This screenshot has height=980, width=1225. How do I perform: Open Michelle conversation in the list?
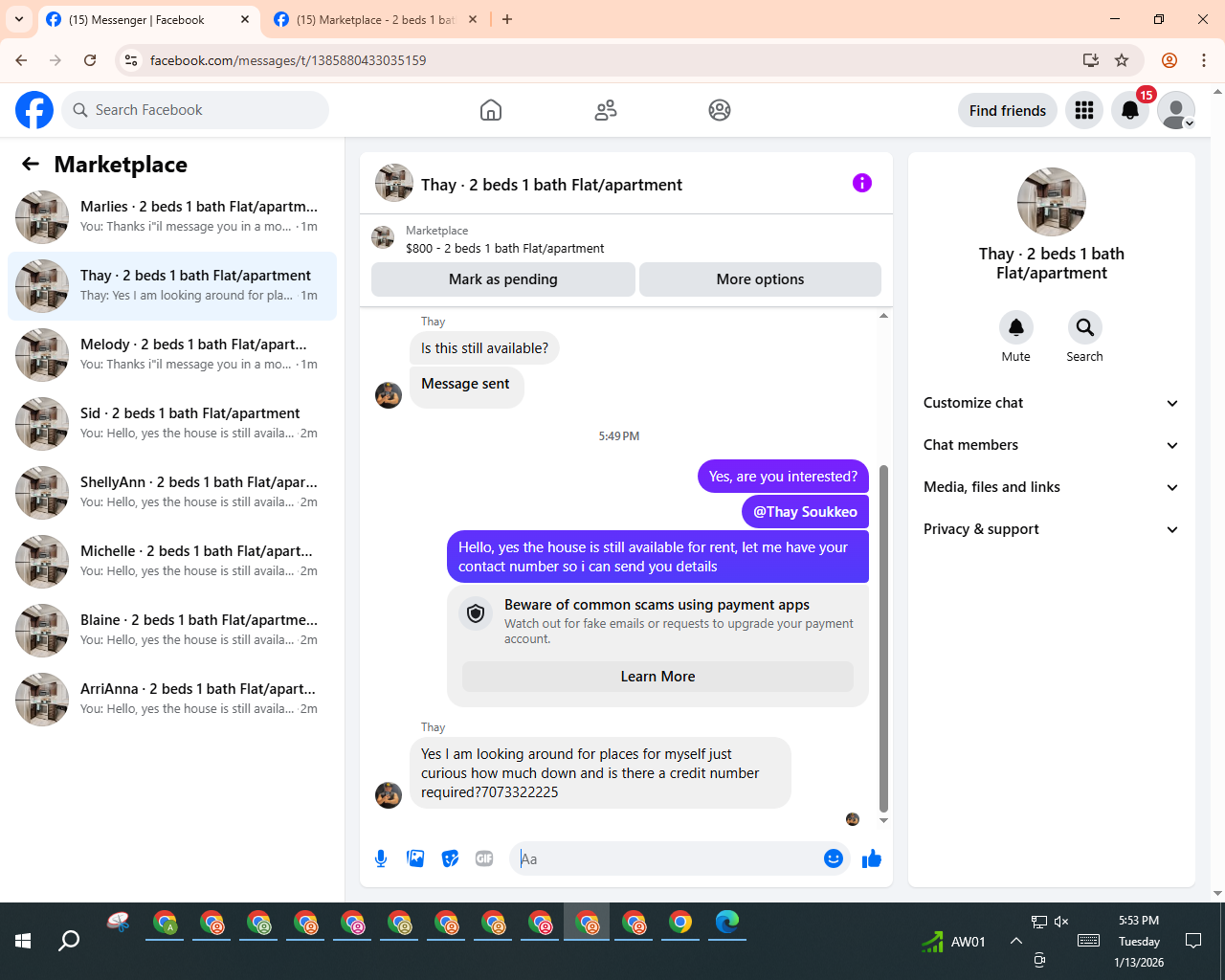click(172, 562)
